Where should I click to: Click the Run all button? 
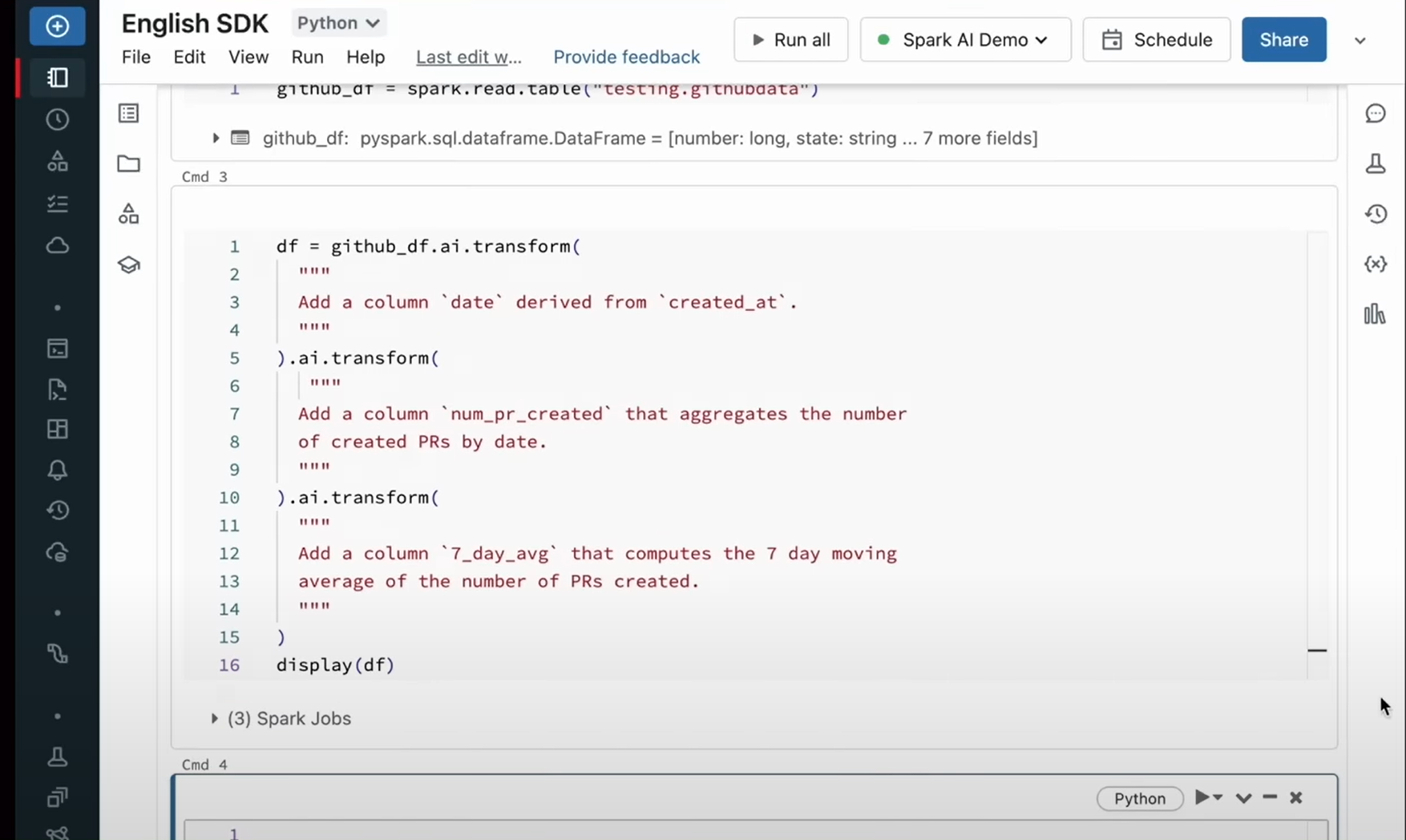point(790,40)
